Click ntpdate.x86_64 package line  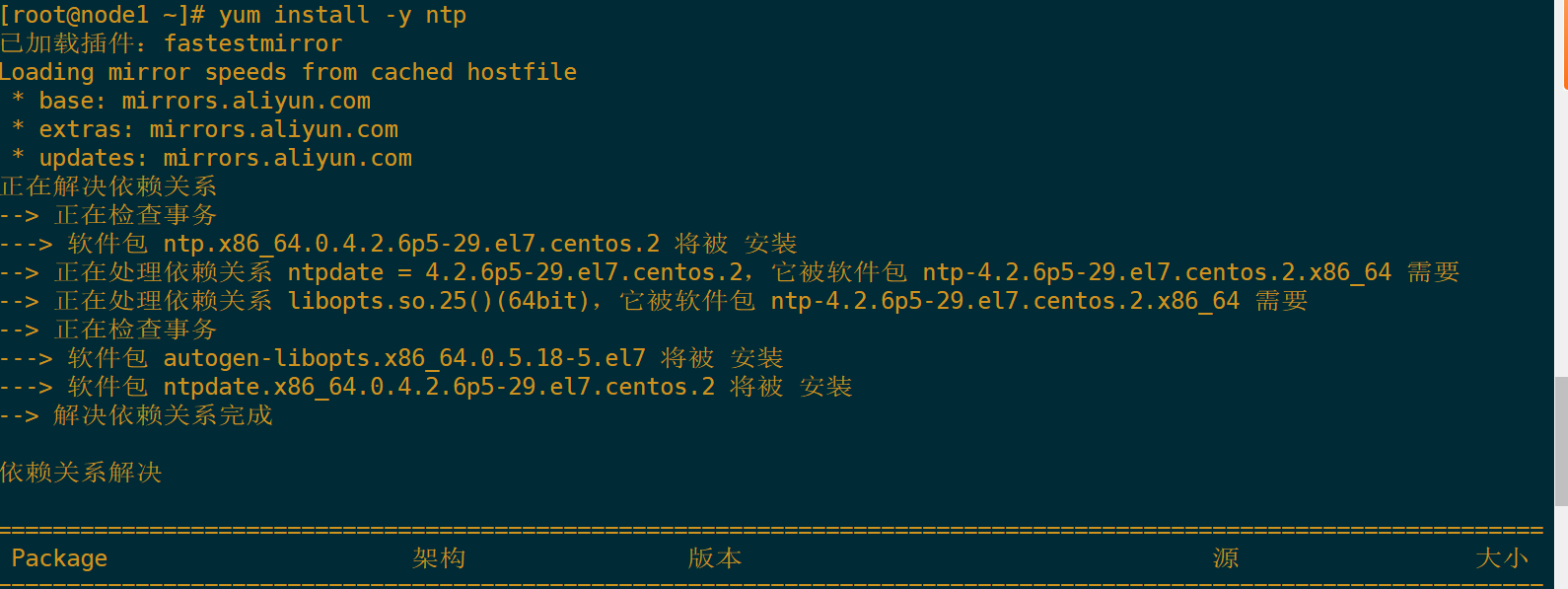tap(426, 387)
